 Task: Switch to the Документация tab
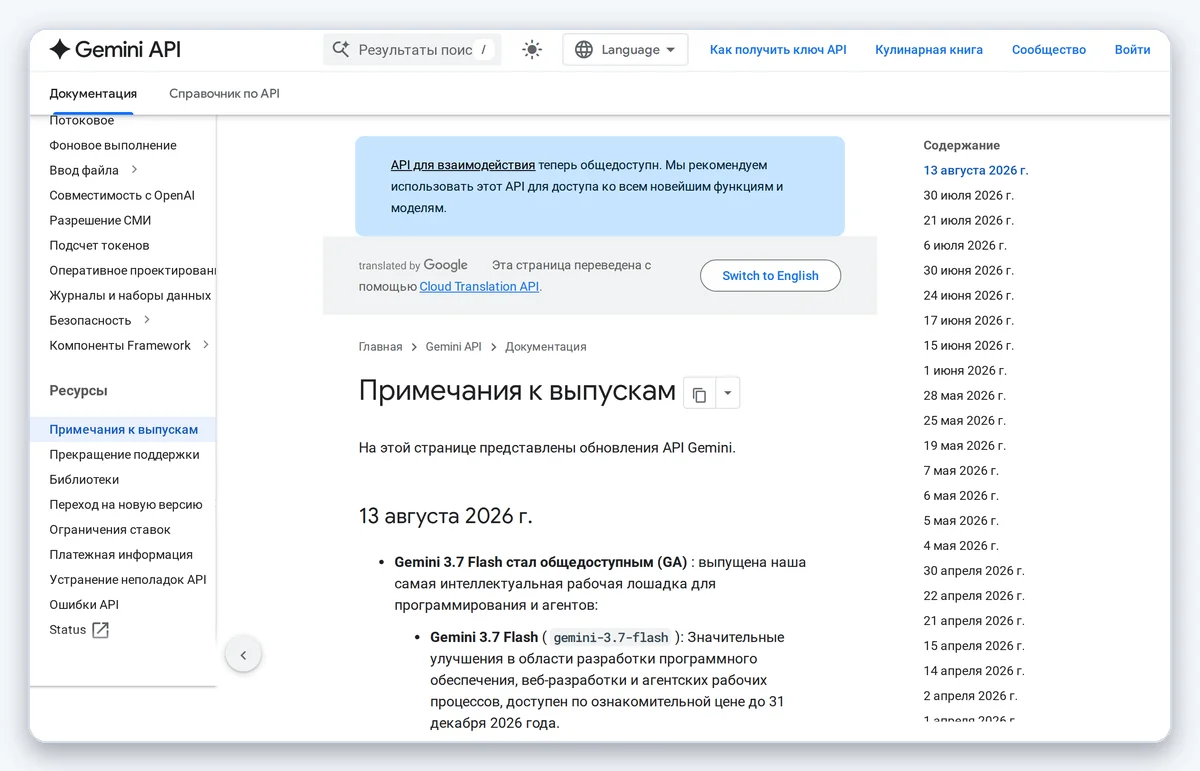pos(93,94)
